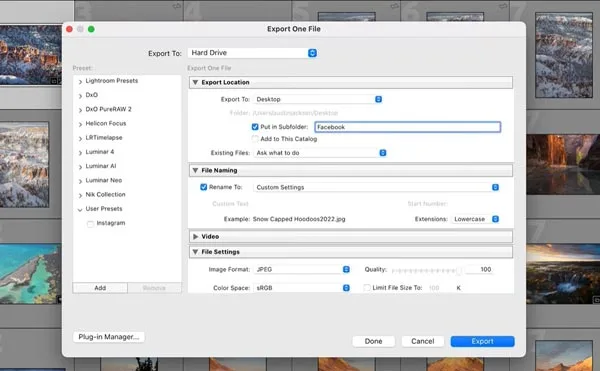Image resolution: width=600 pixels, height=371 pixels.
Task: Expand the Luminar 4 preset group
Action: pos(80,152)
